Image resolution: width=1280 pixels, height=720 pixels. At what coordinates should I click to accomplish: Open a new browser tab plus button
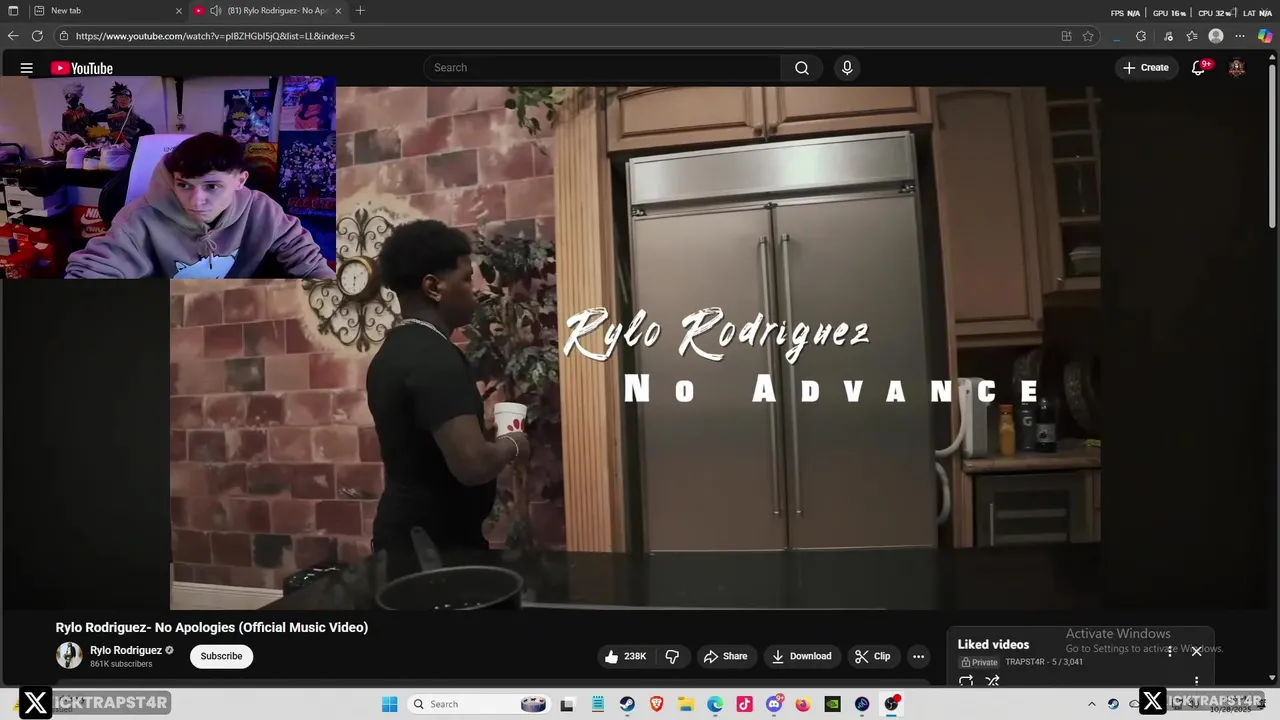(x=360, y=11)
